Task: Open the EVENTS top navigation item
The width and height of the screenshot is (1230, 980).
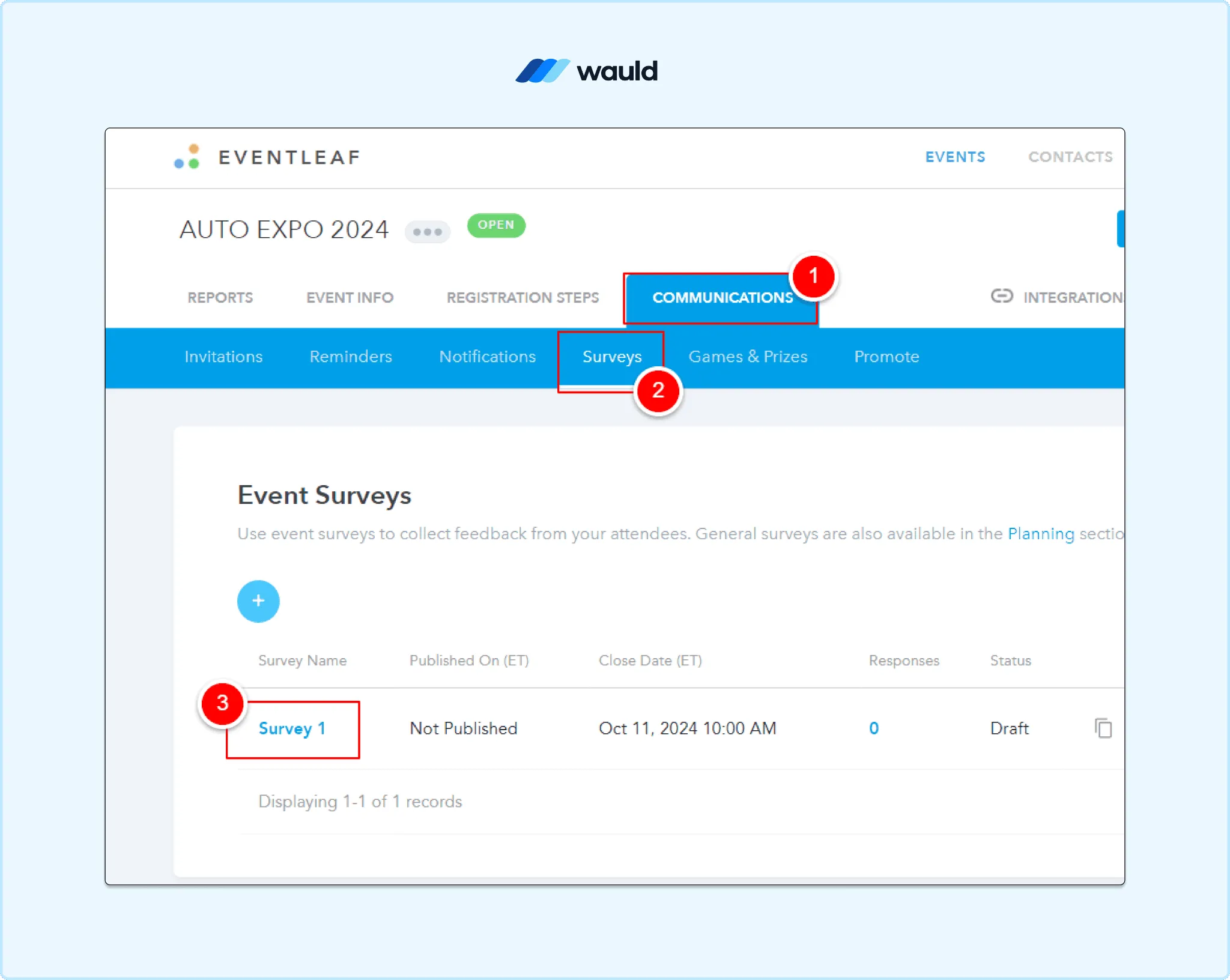Action: (x=955, y=157)
